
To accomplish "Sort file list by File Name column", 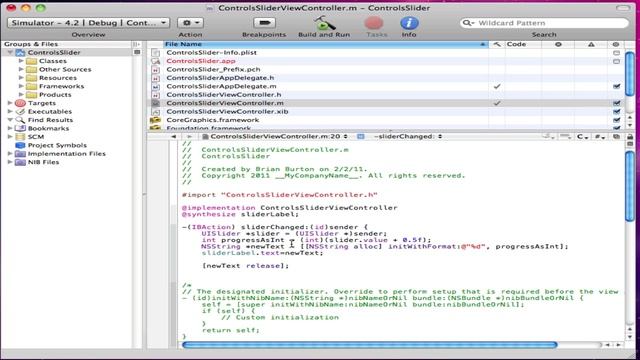I will [325, 44].
